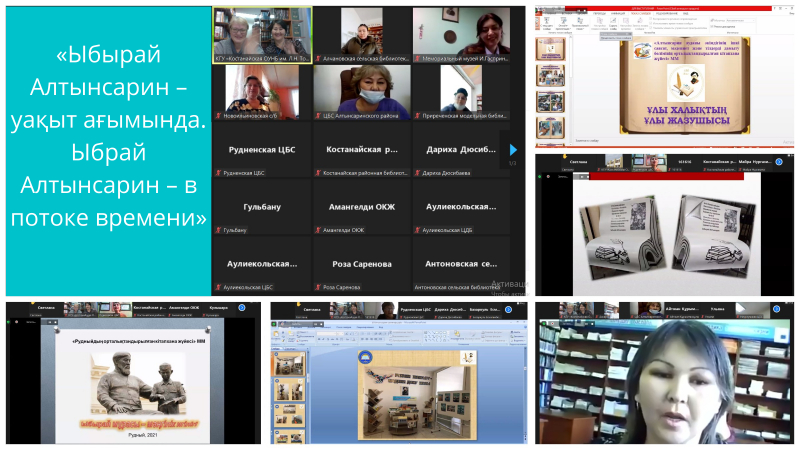Select the Гульбану participant tile
Viewport: 800px width, 450px height.
pos(262,207)
